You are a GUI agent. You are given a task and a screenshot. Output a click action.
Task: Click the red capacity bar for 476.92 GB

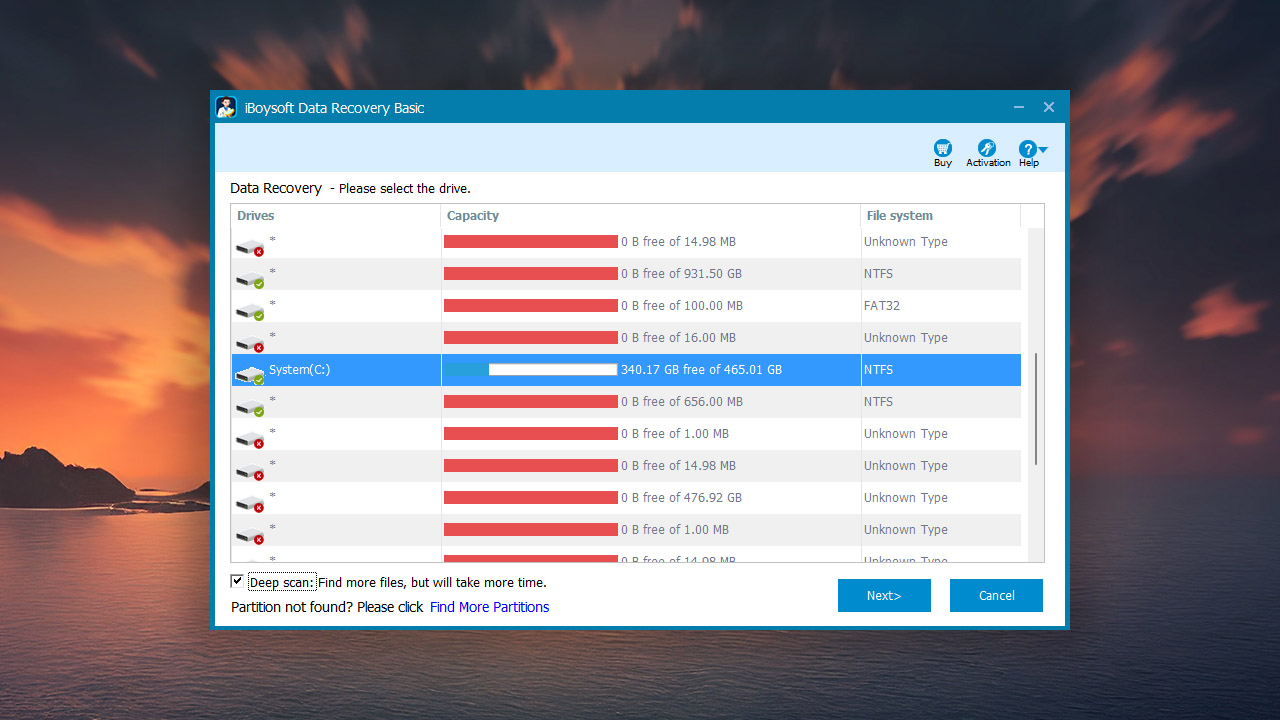click(531, 498)
